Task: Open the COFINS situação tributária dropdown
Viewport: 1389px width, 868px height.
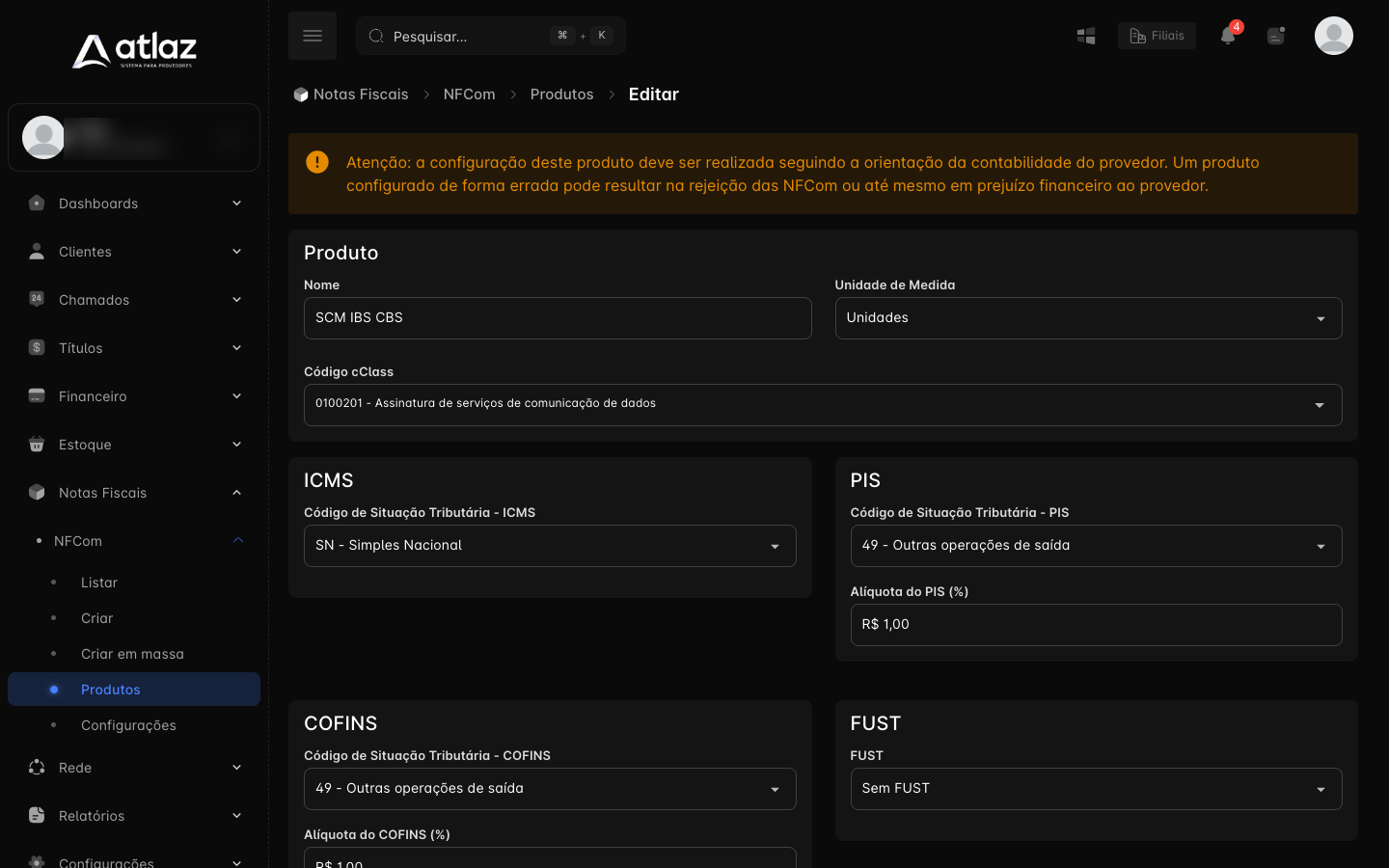Action: click(550, 789)
